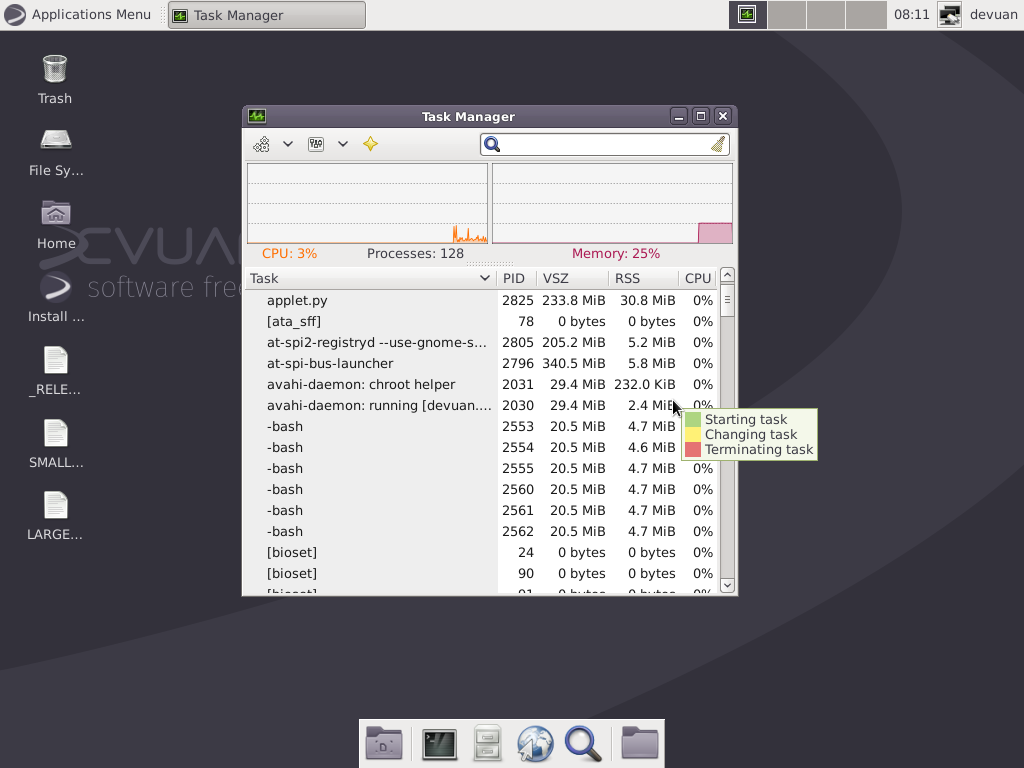Click the yellow star highlight icon in Task Manager
The height and width of the screenshot is (768, 1024).
point(369,144)
